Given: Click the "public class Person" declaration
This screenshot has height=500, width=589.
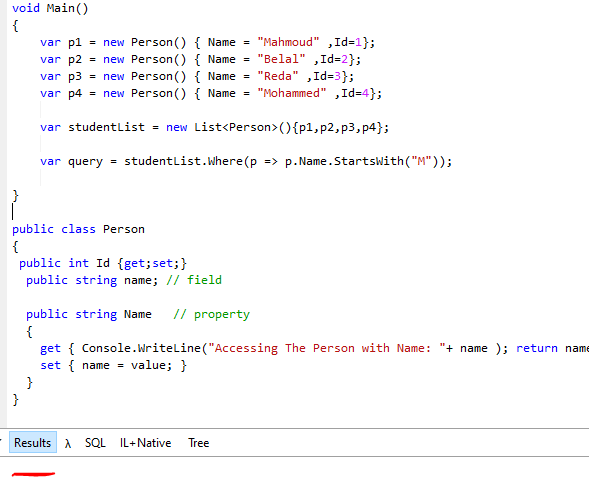Looking at the screenshot, I should (78, 229).
